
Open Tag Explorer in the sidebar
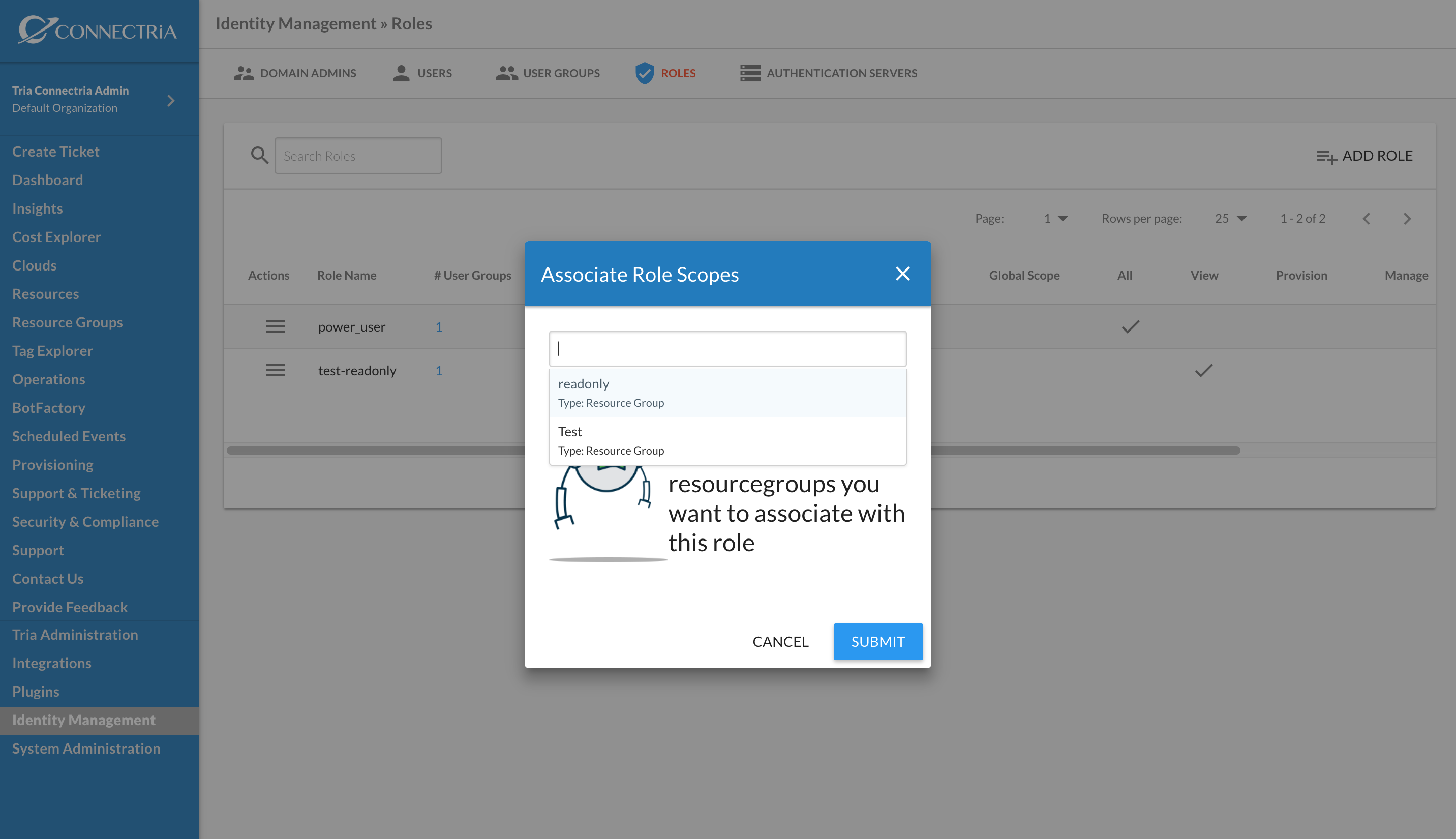(x=52, y=350)
